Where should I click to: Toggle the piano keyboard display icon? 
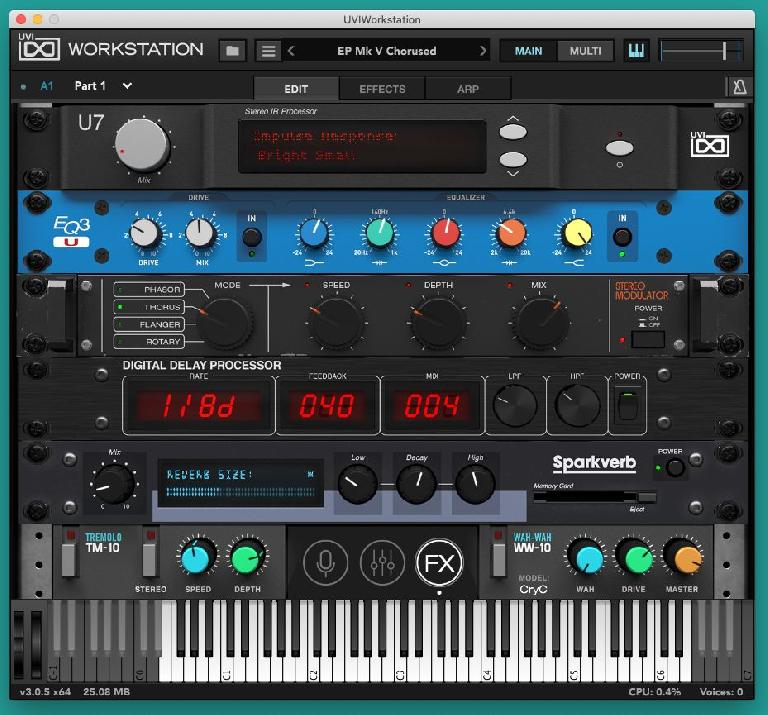pos(636,50)
